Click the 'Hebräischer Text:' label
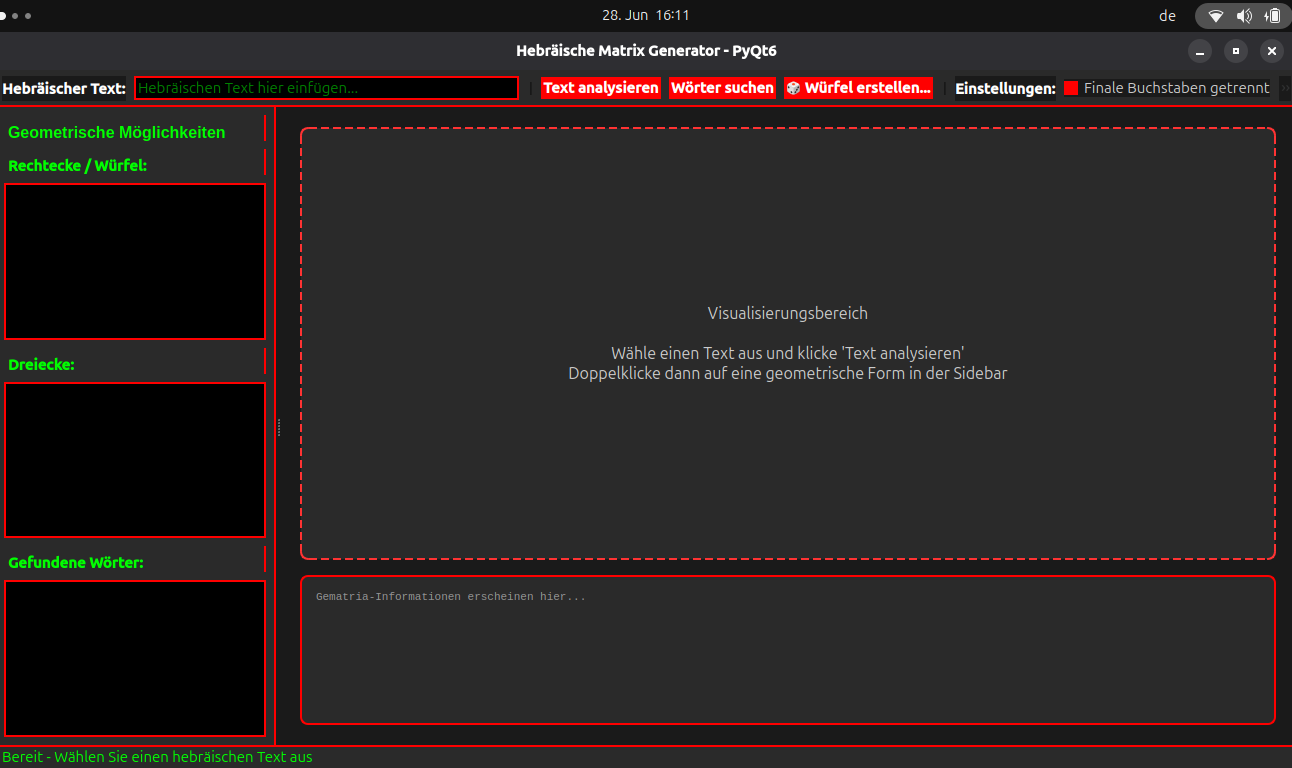 (64, 88)
